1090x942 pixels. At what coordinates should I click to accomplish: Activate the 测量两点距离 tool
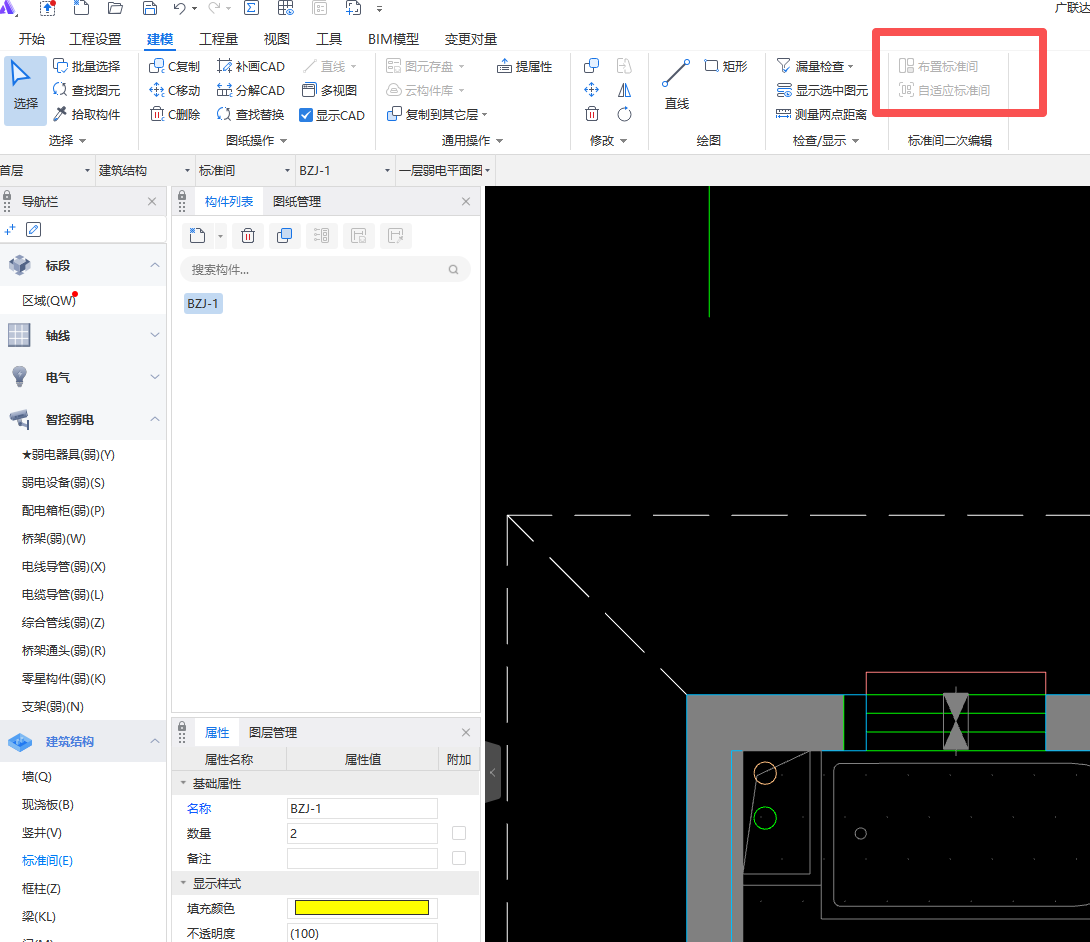[828, 114]
